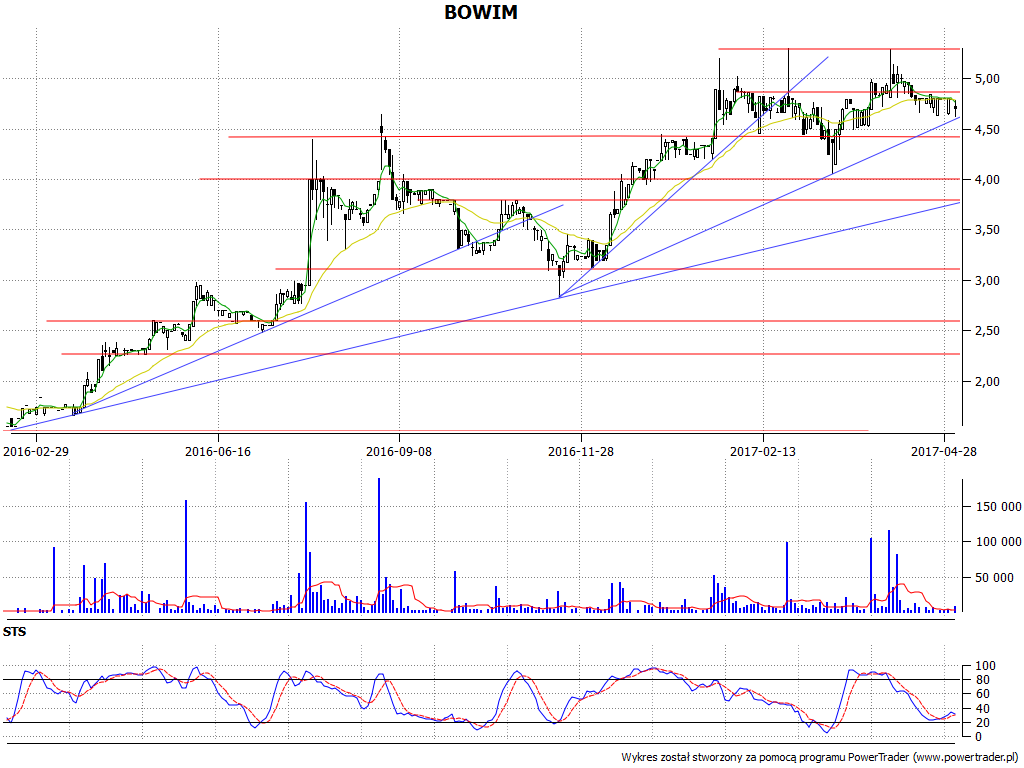Click the PowerTrader credit text
This screenshot has width=1024, height=768.
click(819, 758)
